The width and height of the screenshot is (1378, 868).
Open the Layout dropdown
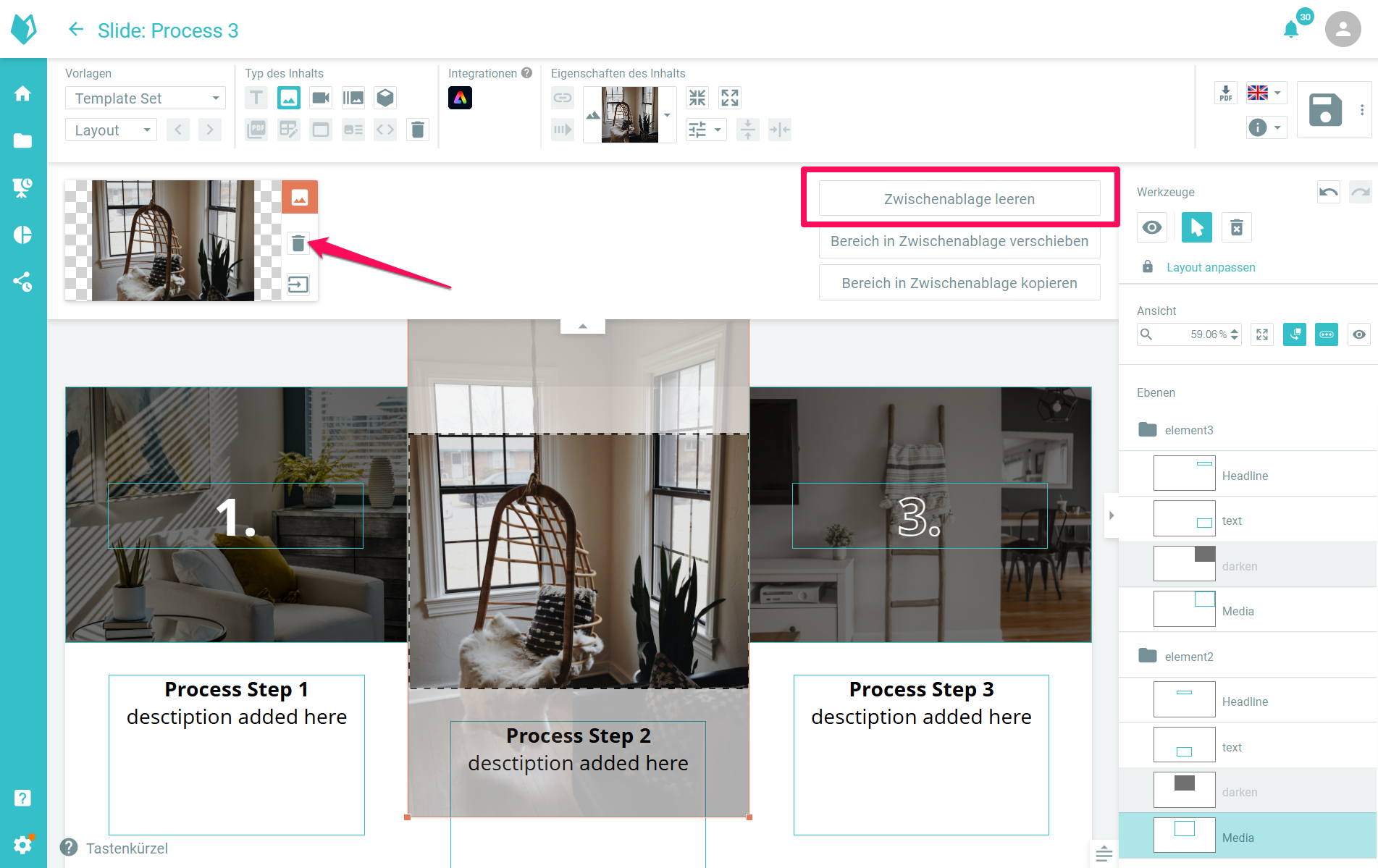click(x=111, y=130)
